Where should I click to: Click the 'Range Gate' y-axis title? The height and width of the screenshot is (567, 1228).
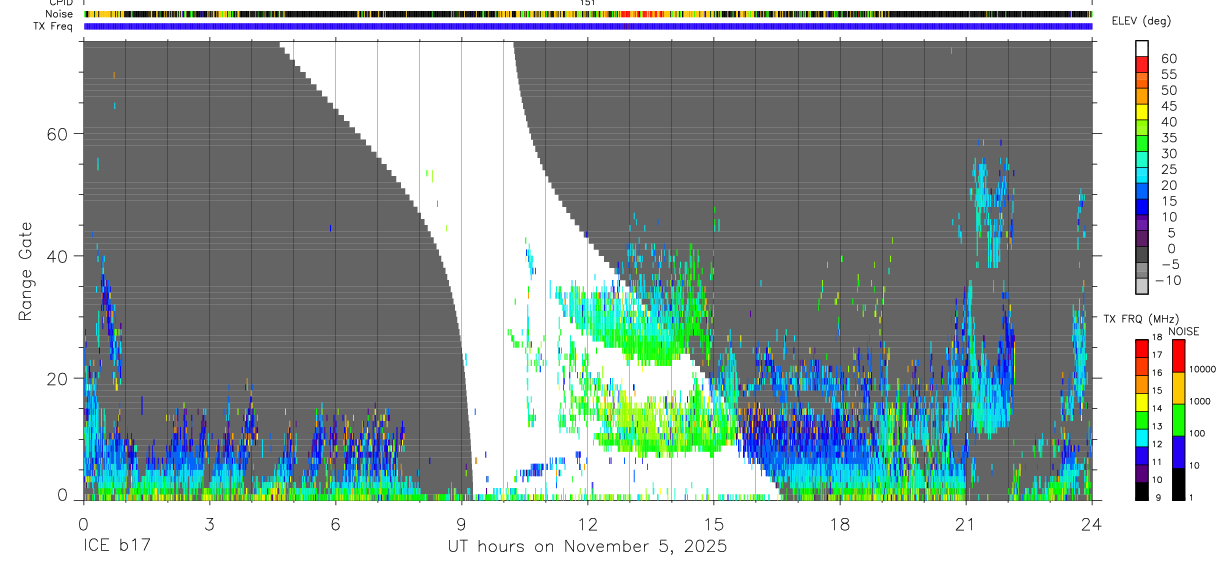(x=26, y=270)
